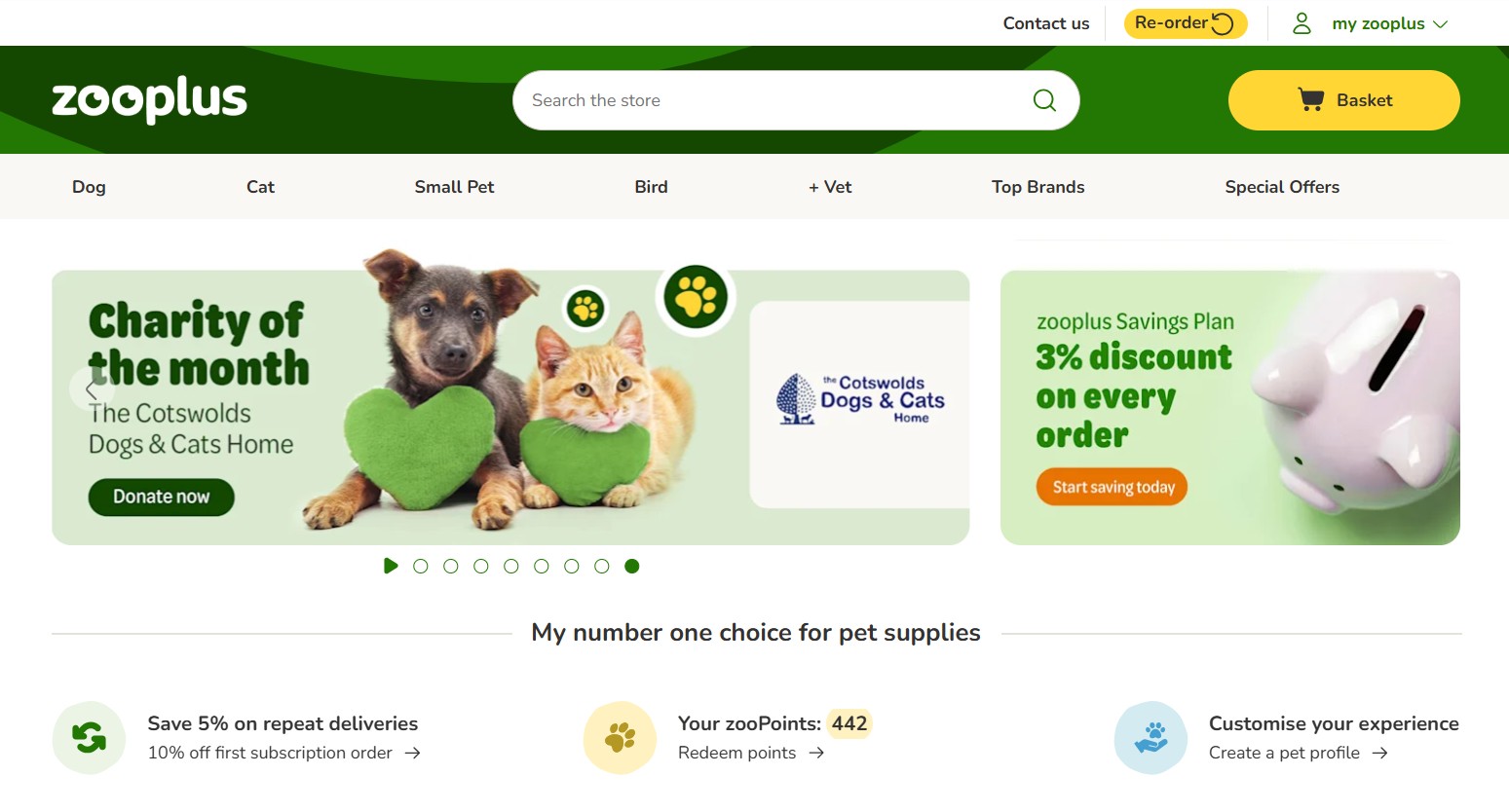The height and width of the screenshot is (812, 1509).
Task: Open the Top Brands menu
Action: tap(1037, 187)
